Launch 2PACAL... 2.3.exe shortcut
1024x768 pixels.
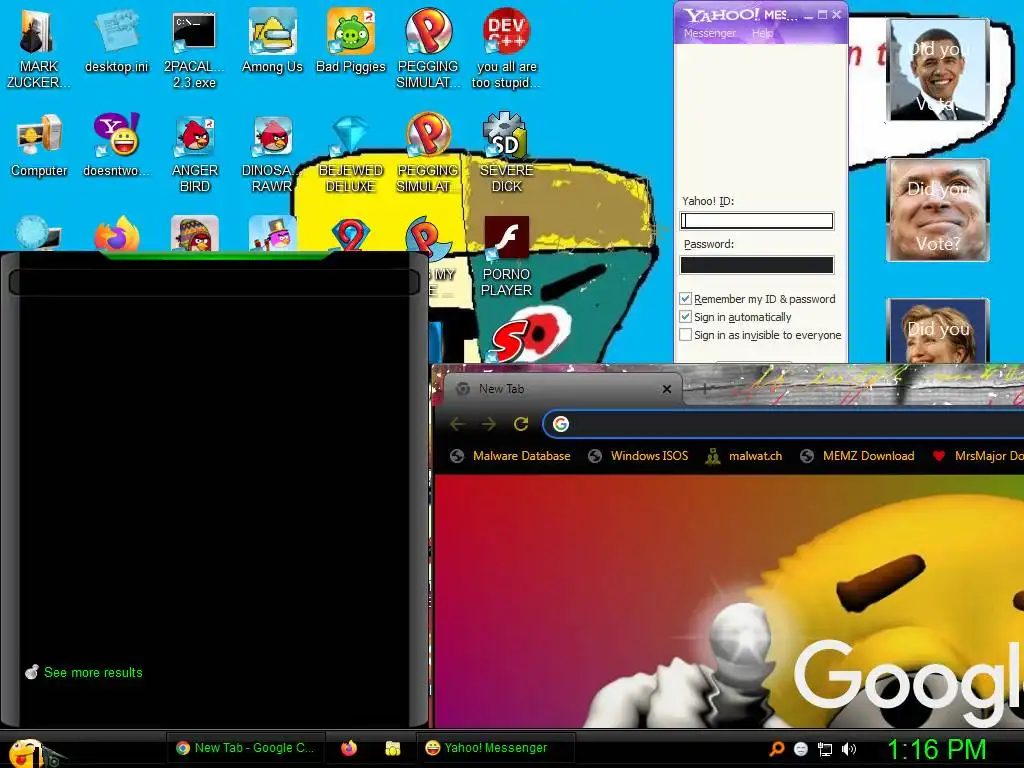194,48
